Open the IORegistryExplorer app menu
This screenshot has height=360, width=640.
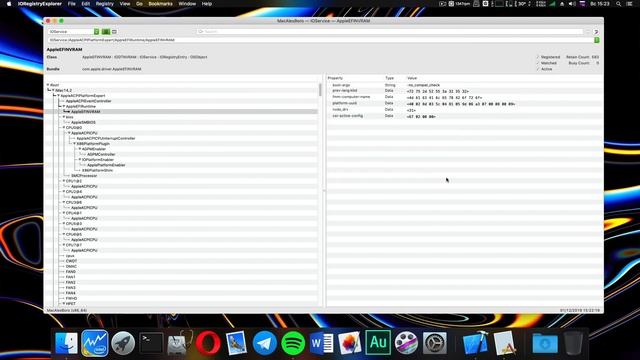pos(40,4)
